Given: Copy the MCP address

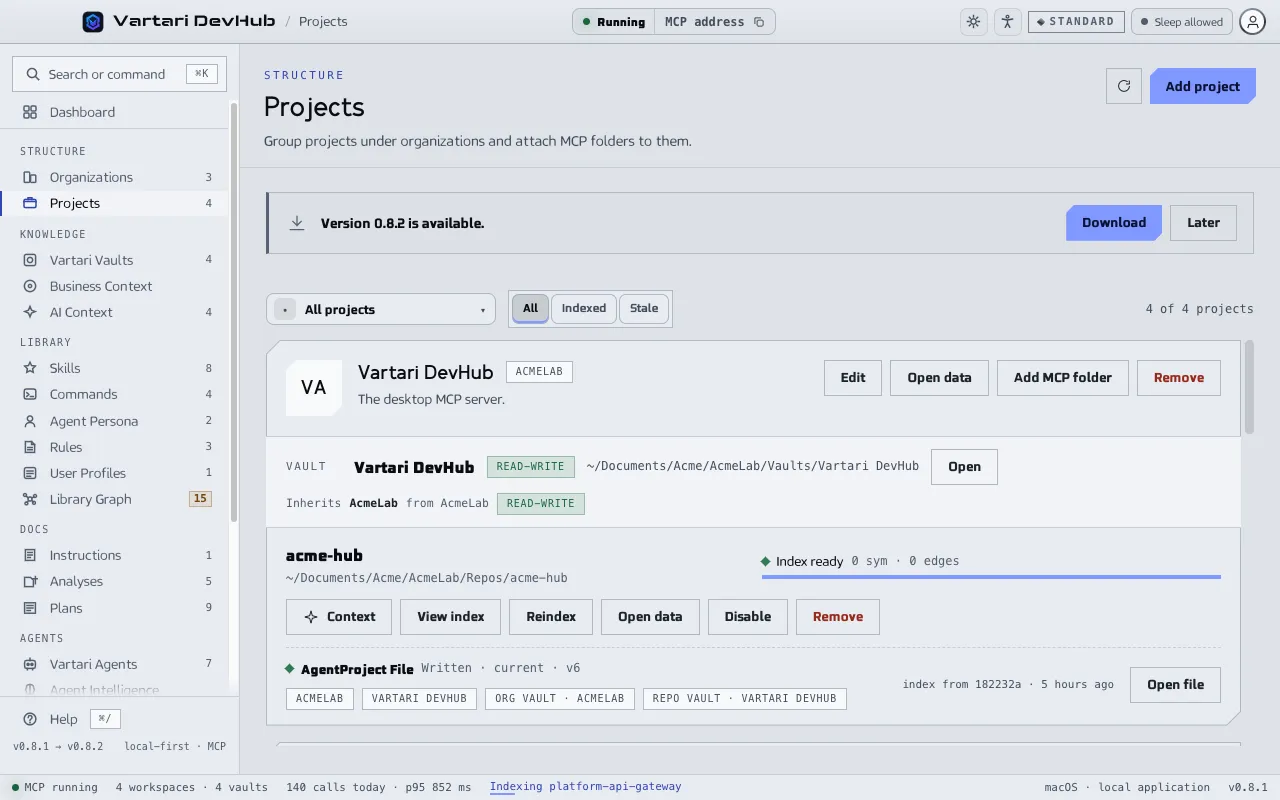Looking at the screenshot, I should click(x=714, y=21).
